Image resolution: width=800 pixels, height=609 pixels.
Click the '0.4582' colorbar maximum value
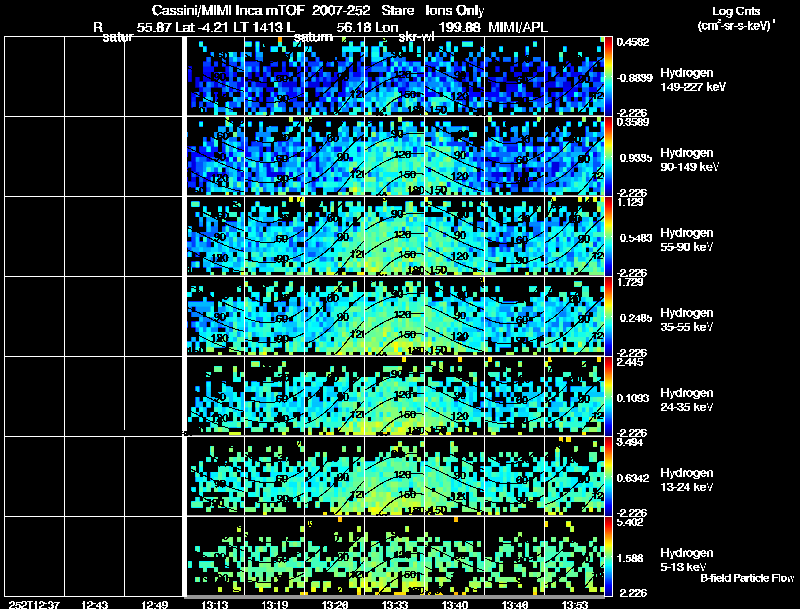click(633, 42)
